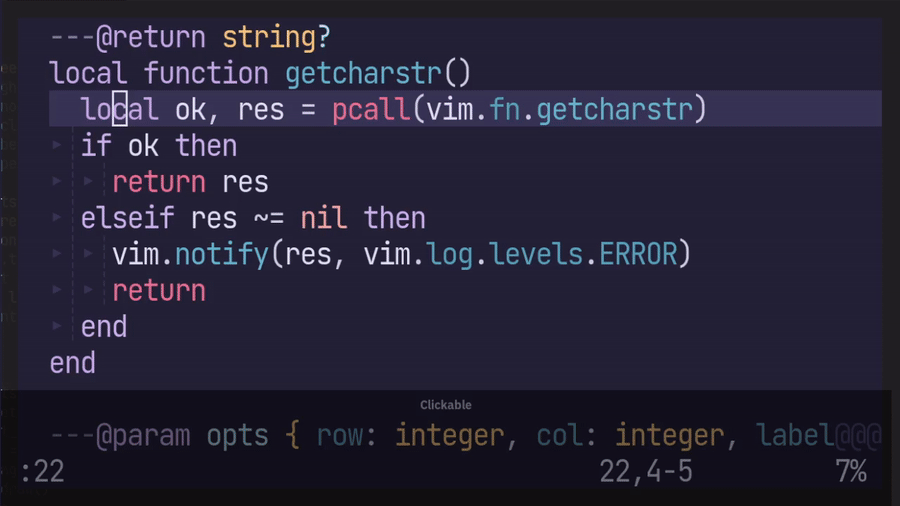The image size is (900, 506).
Task: Select the 'string?' return type annotation
Action: [x=276, y=38]
